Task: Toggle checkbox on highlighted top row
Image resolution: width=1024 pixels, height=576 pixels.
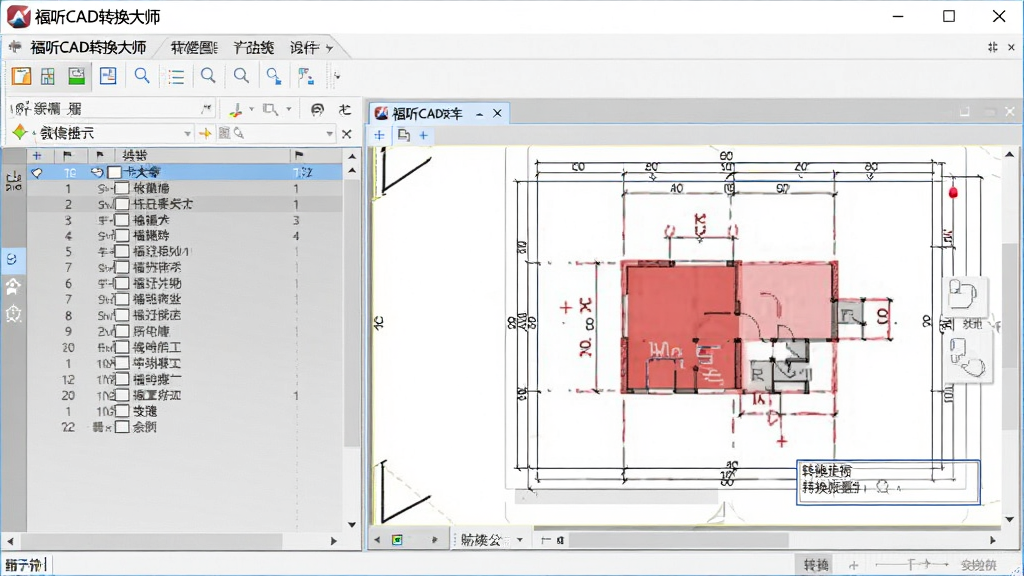Action: pos(115,172)
